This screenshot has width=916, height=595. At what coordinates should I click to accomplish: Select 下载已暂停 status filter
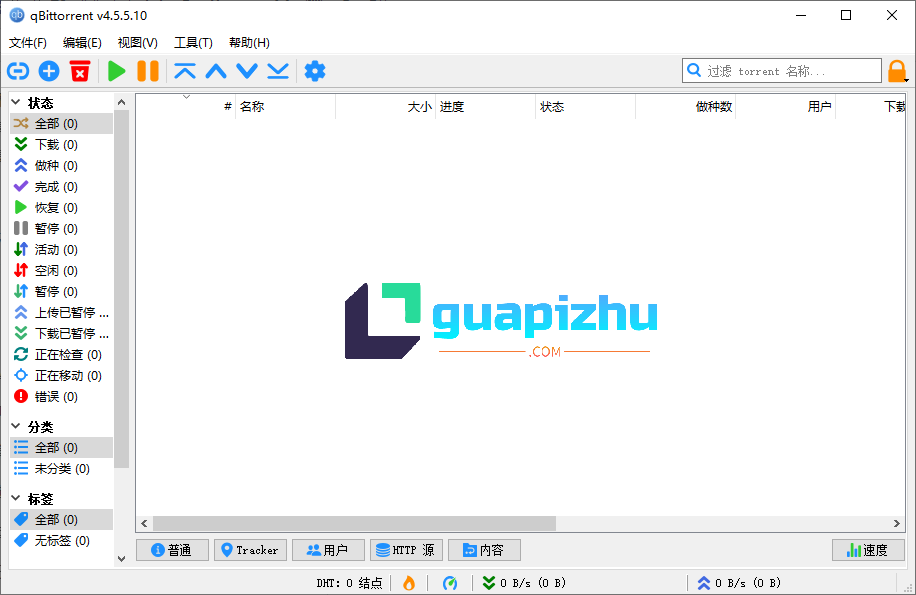click(x=61, y=333)
